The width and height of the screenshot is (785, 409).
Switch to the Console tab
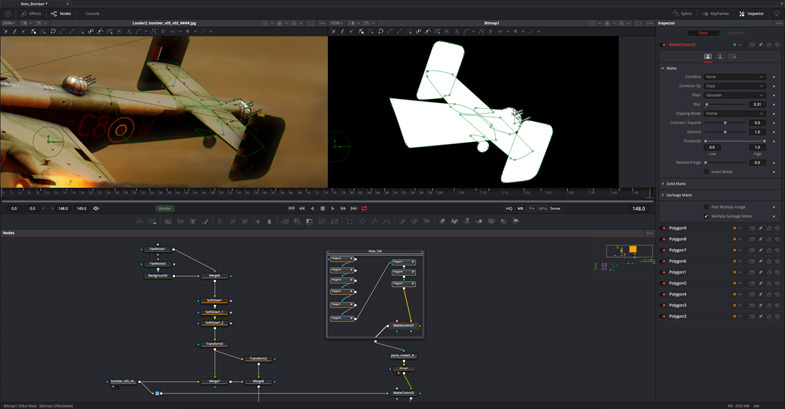(92, 14)
